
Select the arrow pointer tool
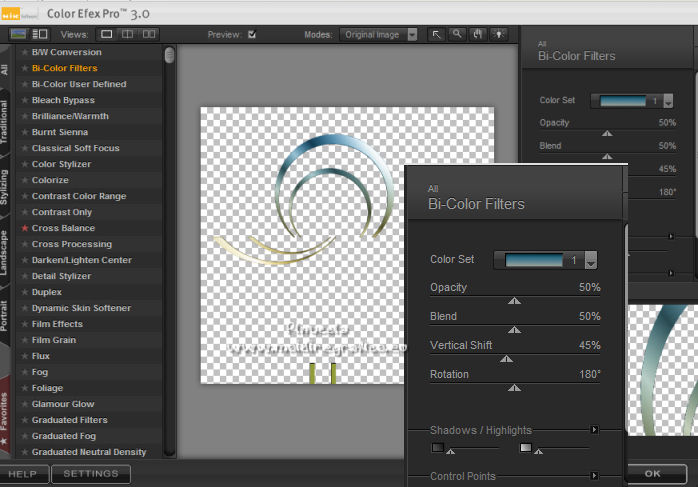pyautogui.click(x=437, y=34)
